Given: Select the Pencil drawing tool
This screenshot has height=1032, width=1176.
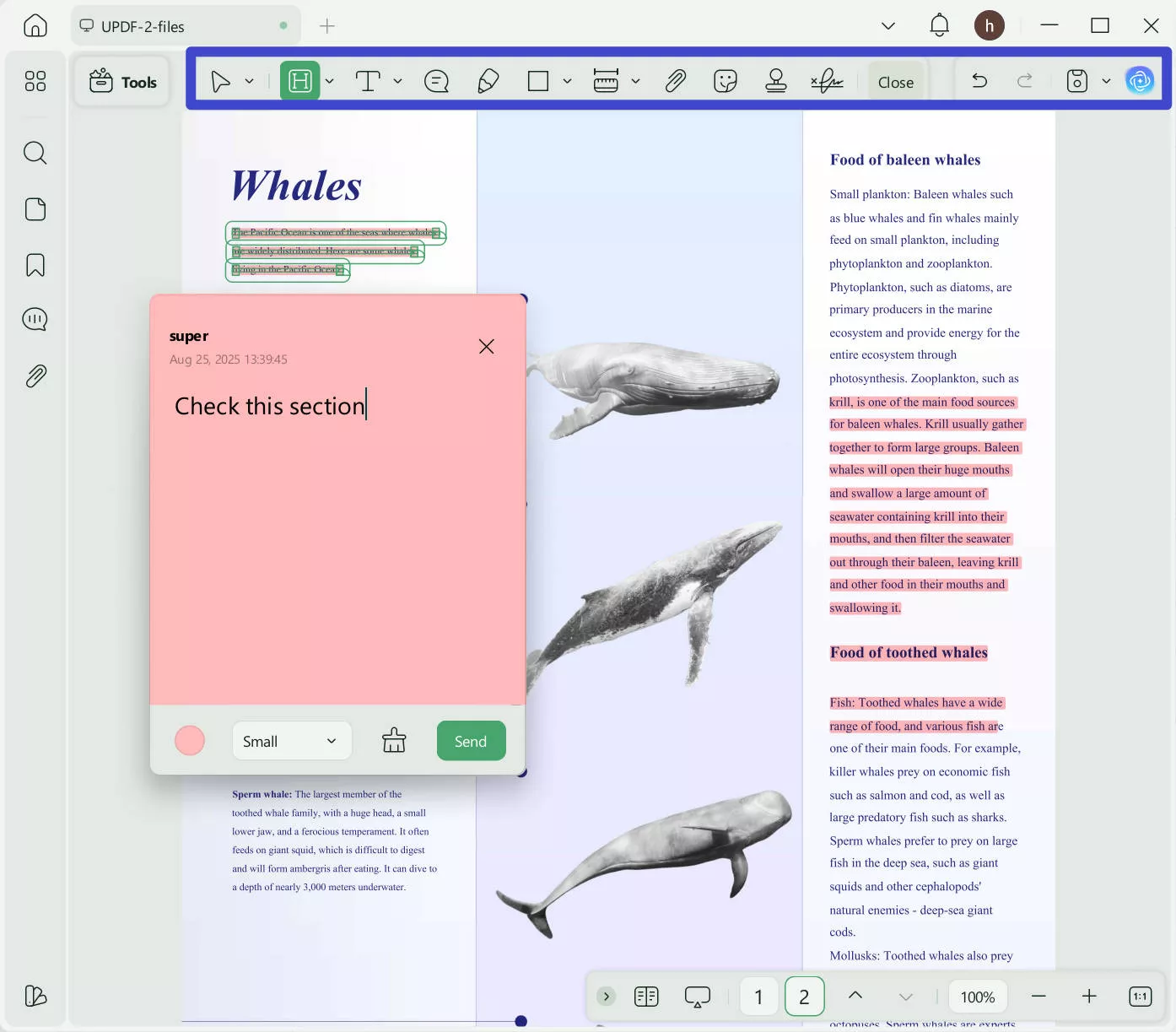Looking at the screenshot, I should click(x=488, y=81).
